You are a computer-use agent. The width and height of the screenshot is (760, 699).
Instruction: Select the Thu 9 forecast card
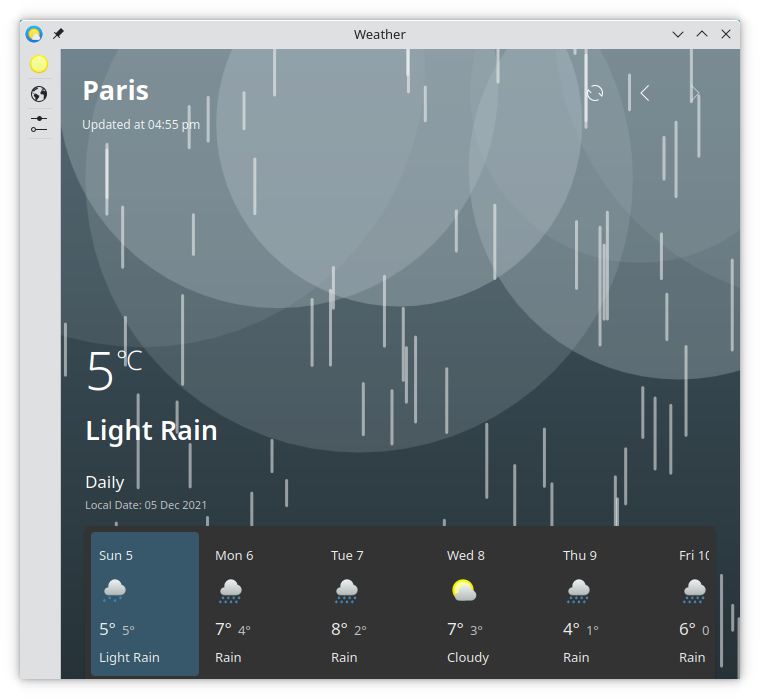click(x=609, y=604)
